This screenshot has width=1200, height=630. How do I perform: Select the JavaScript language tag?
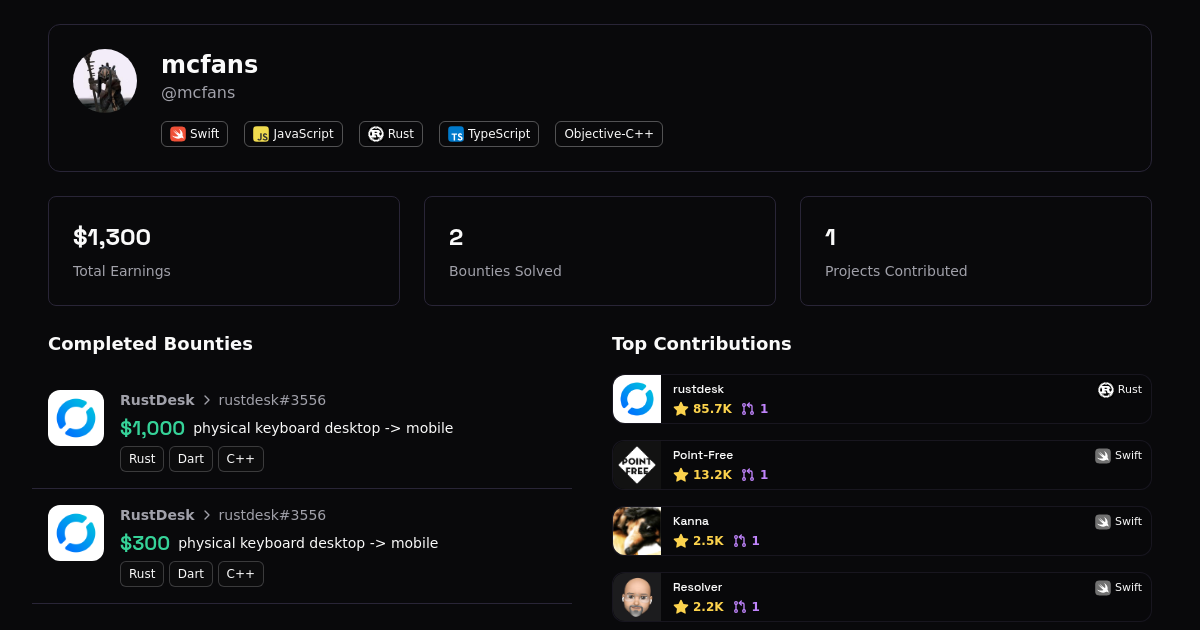coord(293,134)
